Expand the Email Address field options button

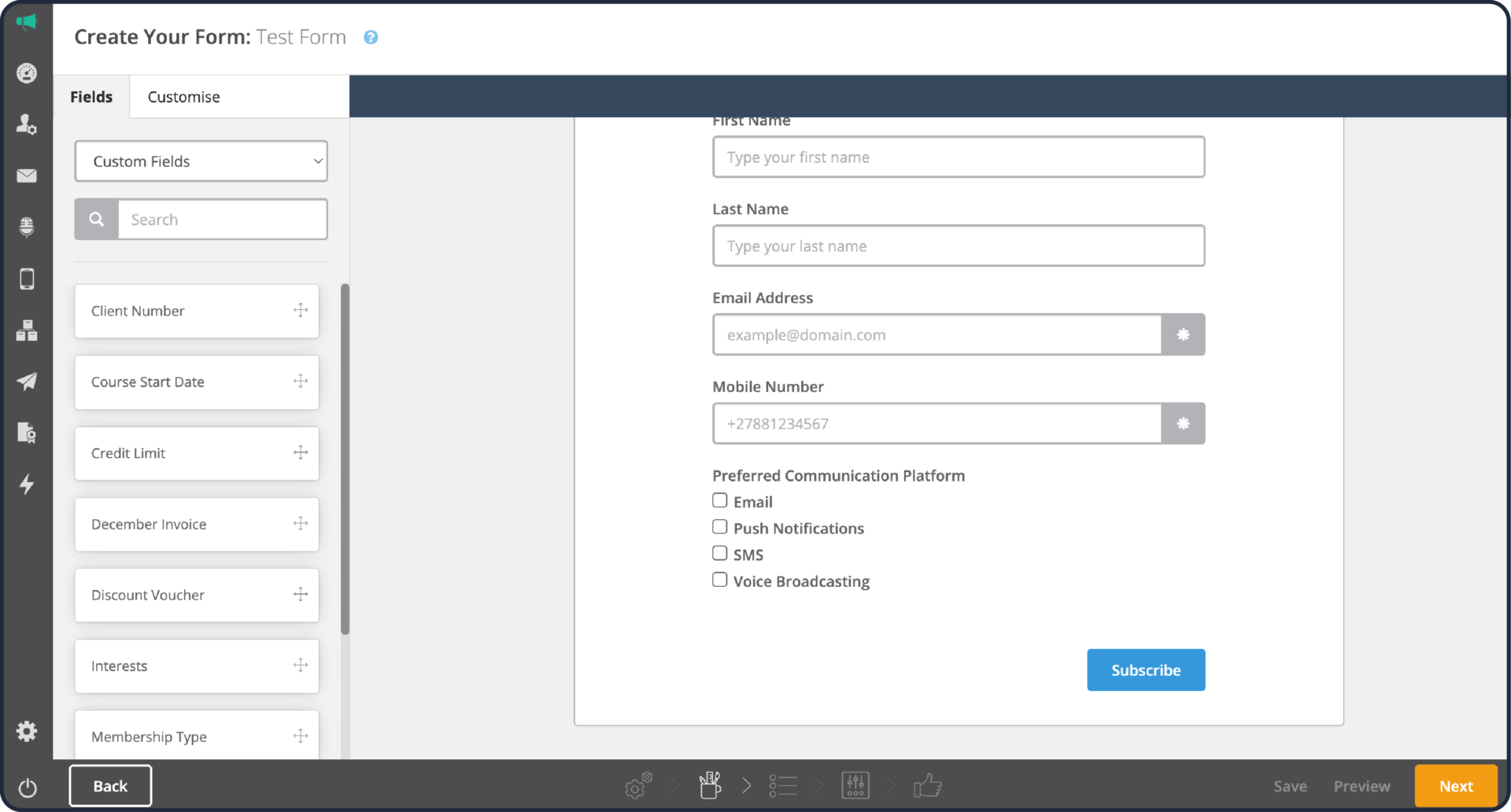[1183, 334]
